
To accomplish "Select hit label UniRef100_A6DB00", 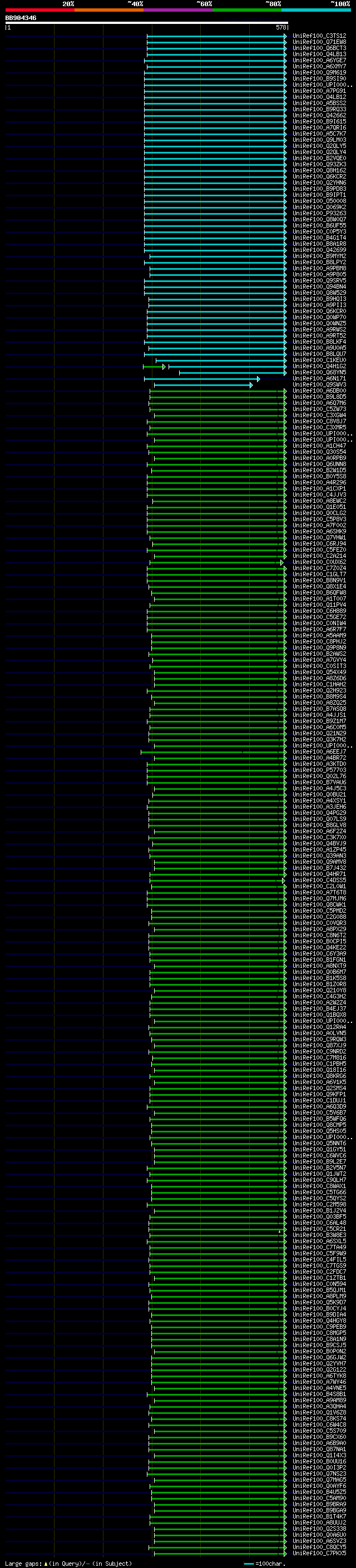I will [x=319, y=391].
